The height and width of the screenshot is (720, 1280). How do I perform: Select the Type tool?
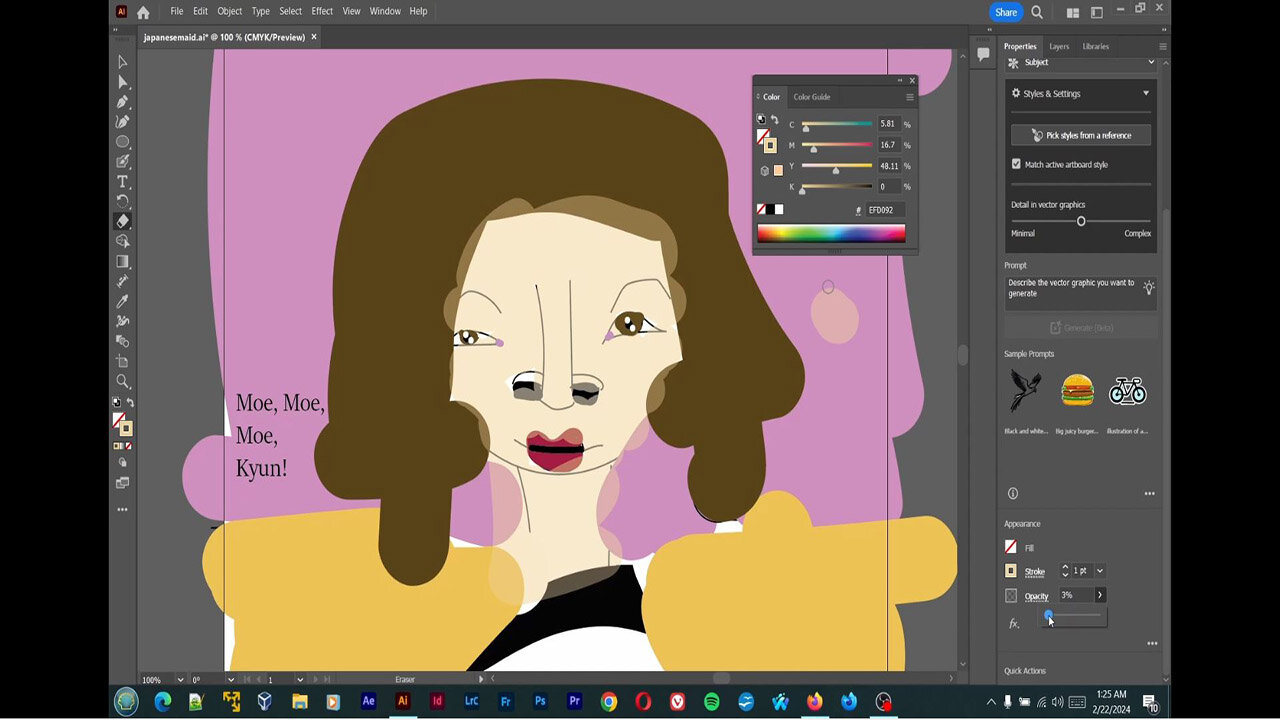[x=123, y=182]
